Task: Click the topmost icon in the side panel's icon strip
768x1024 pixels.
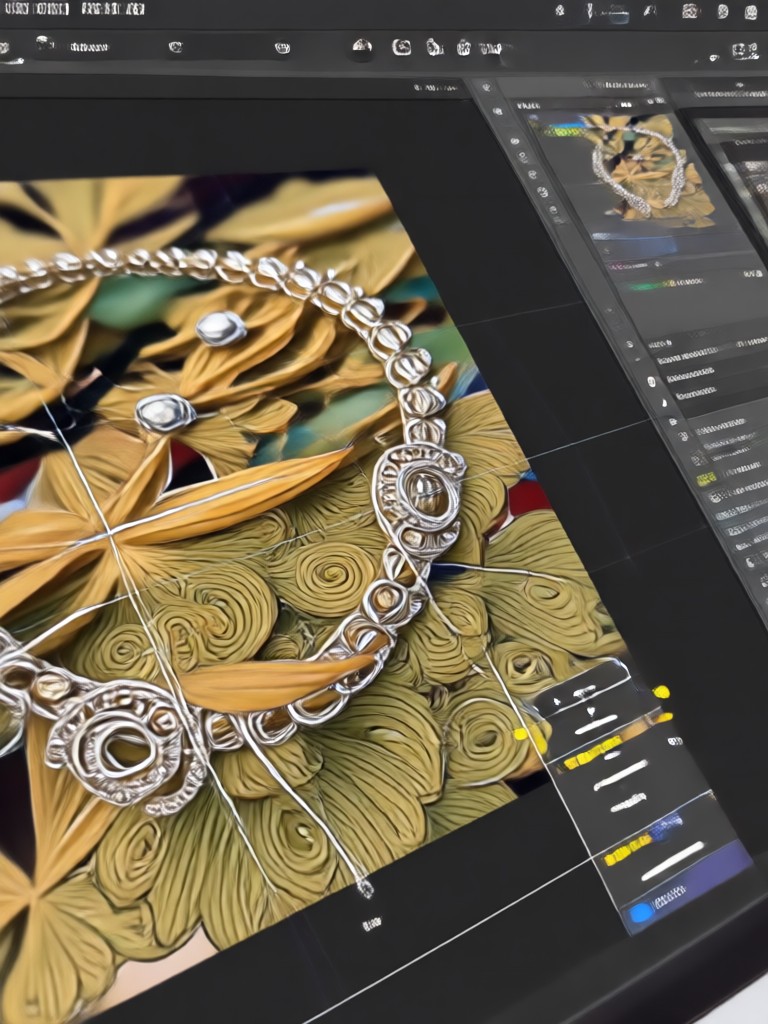Action: 485,86
